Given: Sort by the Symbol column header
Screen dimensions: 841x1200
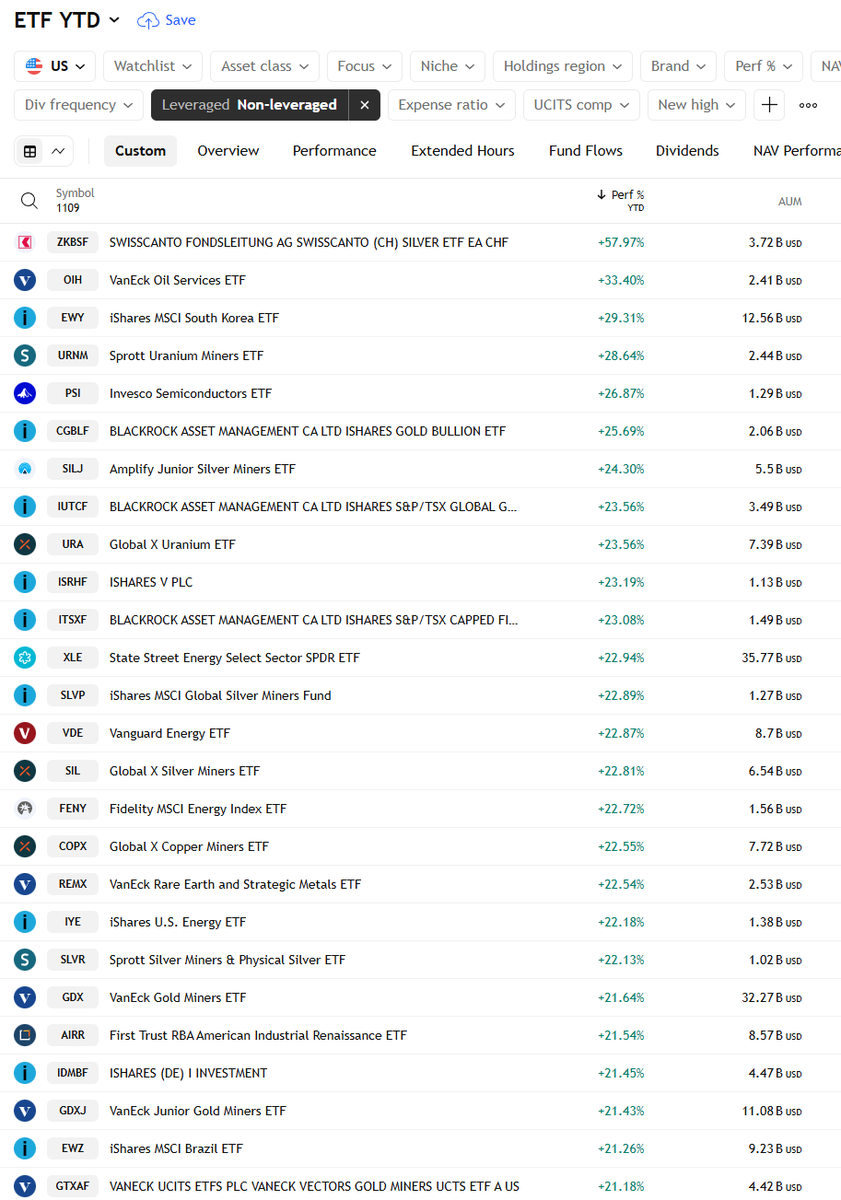Looking at the screenshot, I should coord(75,193).
